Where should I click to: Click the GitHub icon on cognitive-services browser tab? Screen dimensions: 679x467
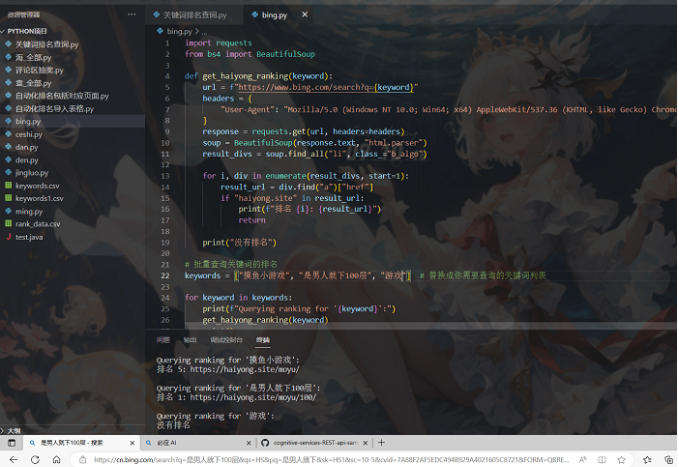(264, 442)
